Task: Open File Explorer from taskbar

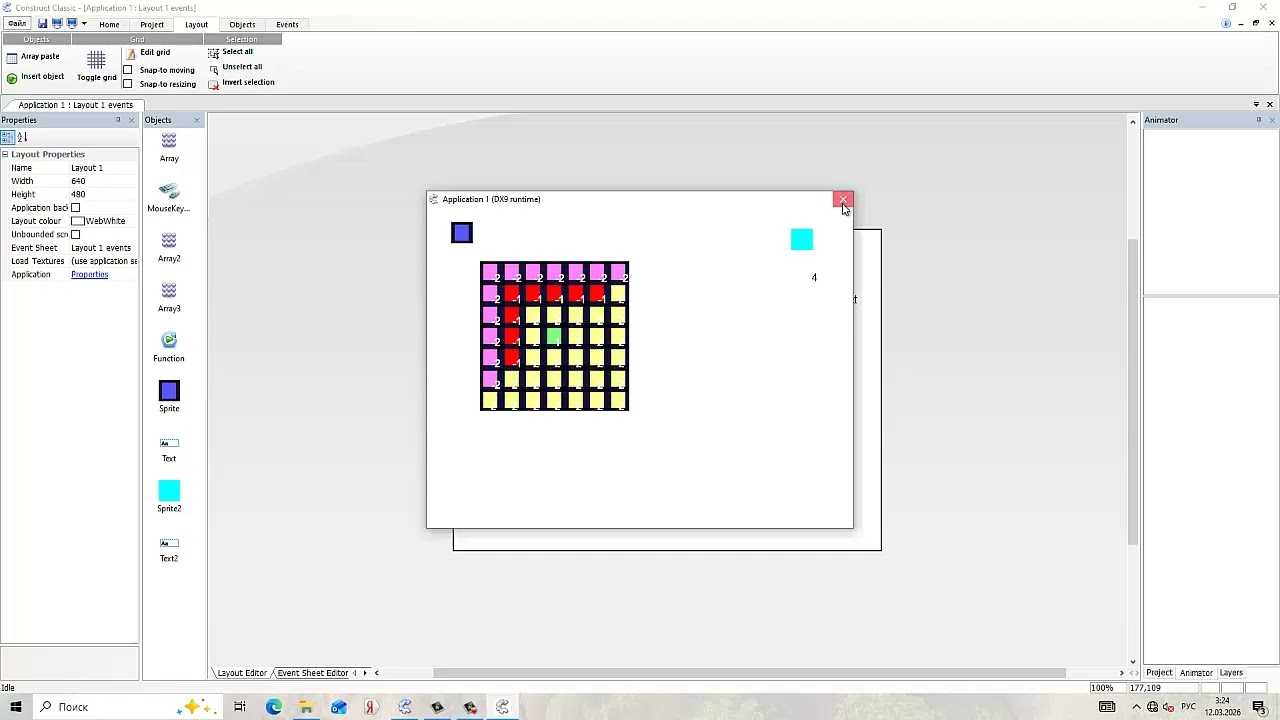Action: coord(306,707)
